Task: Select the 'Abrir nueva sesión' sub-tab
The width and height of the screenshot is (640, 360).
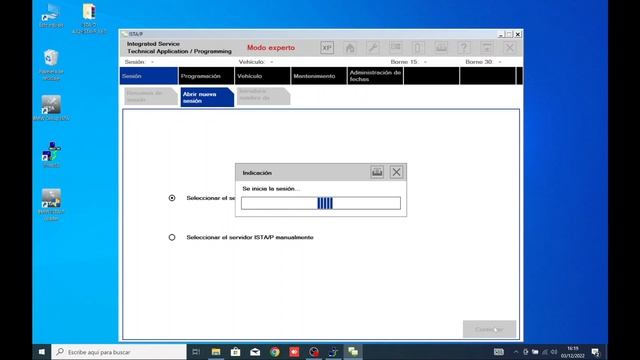Action: [x=207, y=97]
